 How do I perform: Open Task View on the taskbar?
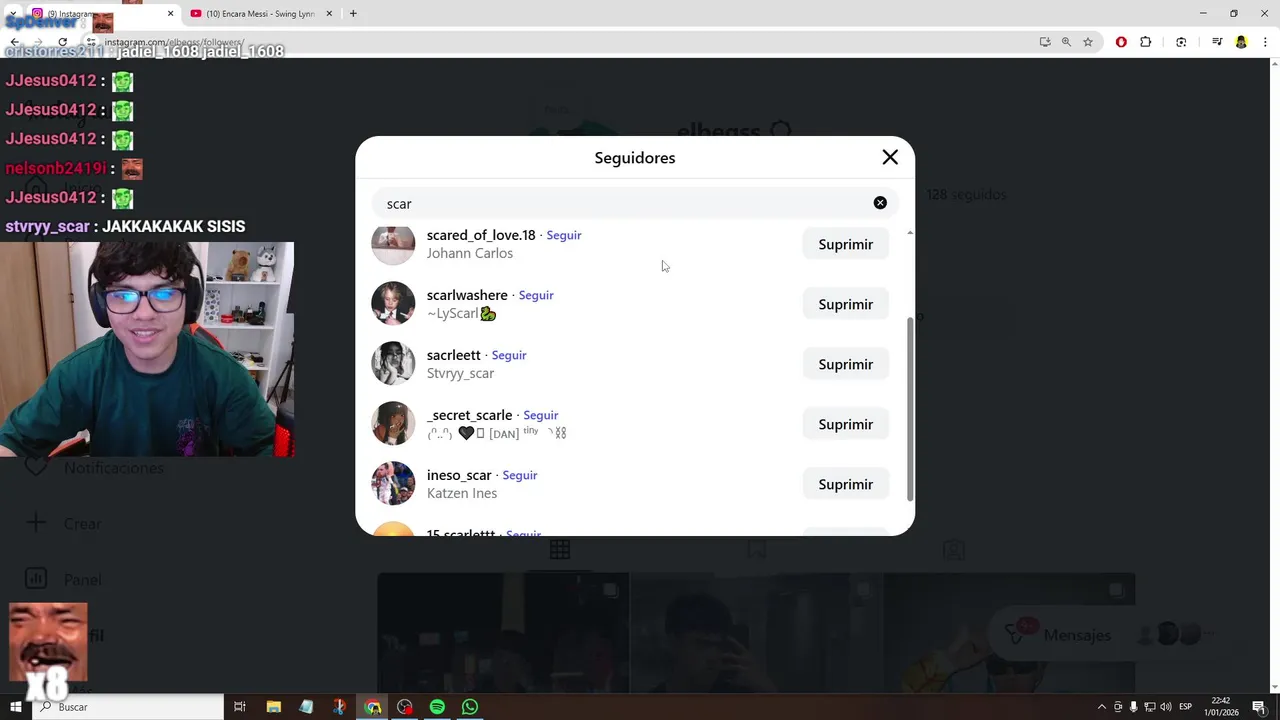[240, 707]
